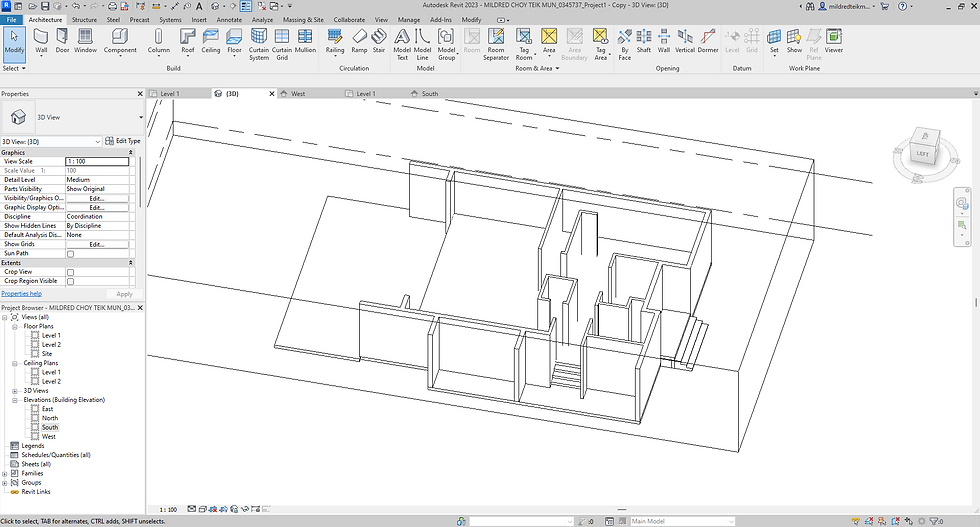Open the work plane Viewer
Screen dimensions: 980x527
click(833, 41)
